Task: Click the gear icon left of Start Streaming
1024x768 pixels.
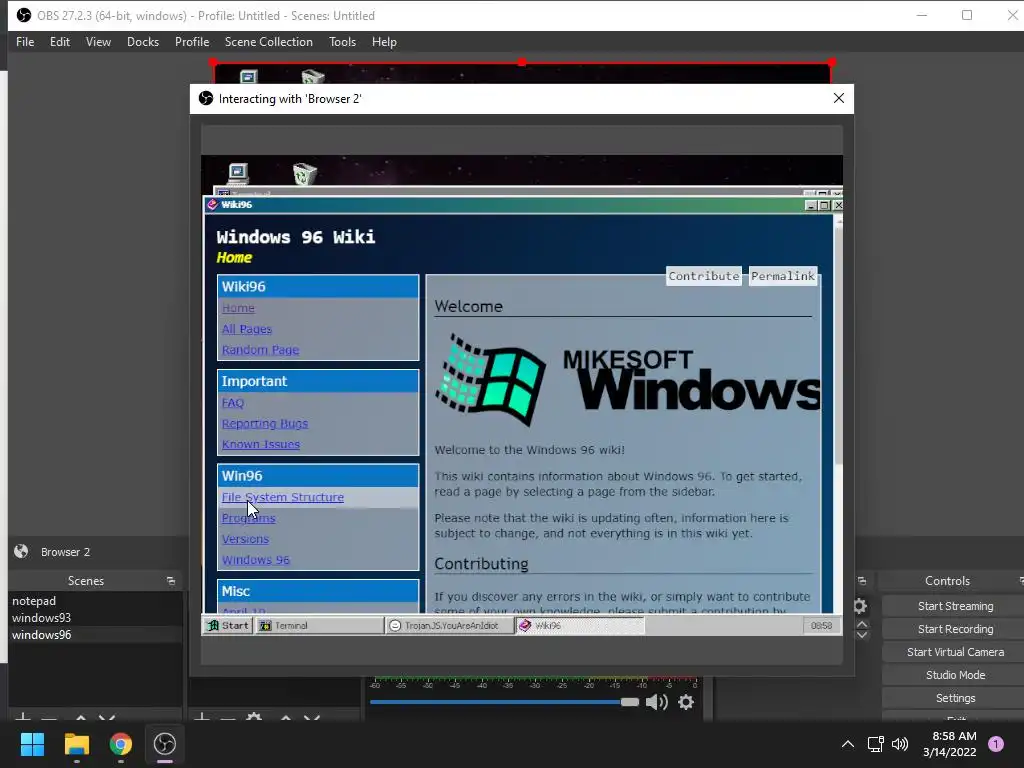Action: coord(859,606)
